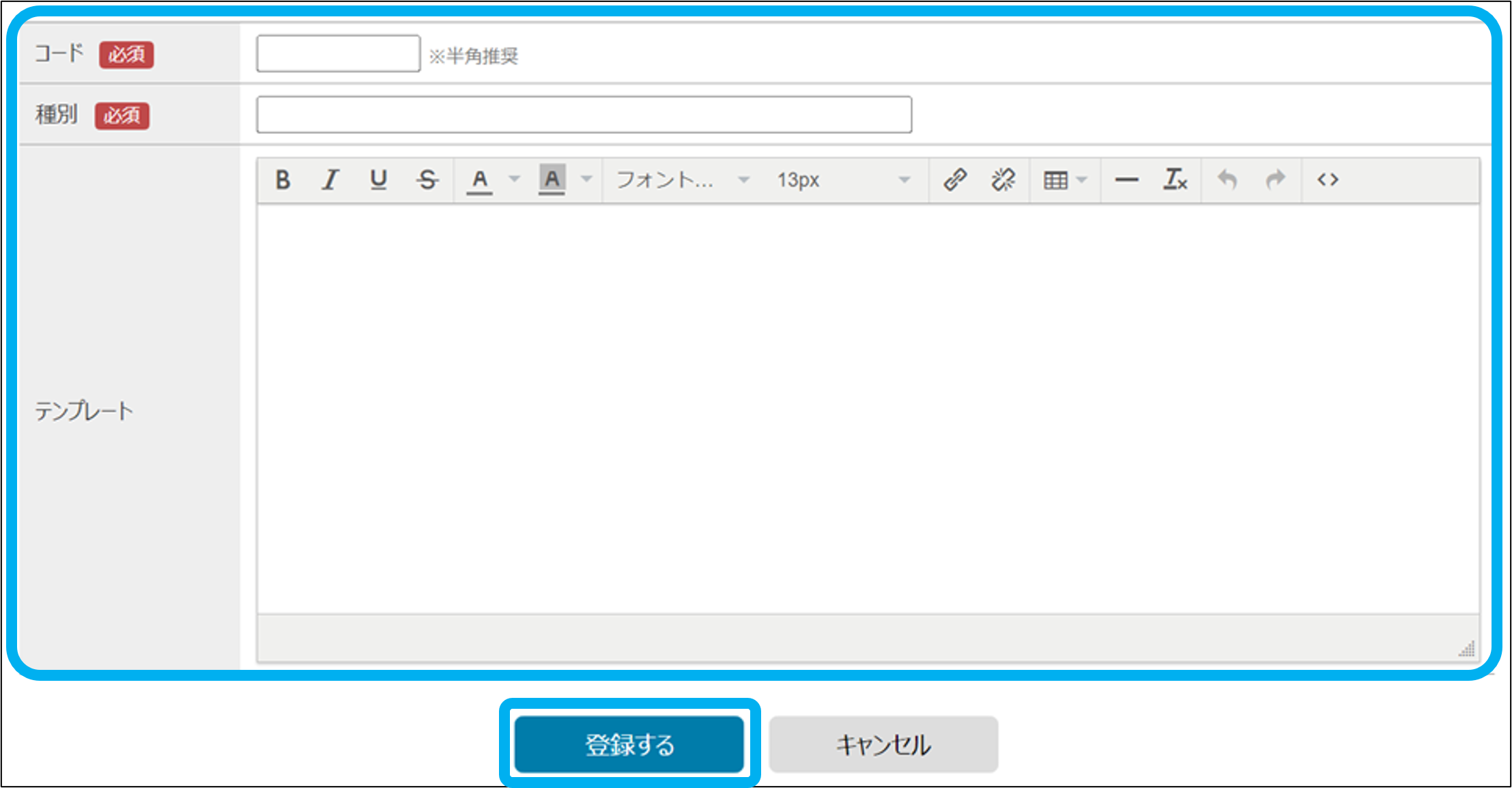Click the insert link icon
The image size is (1512, 788).
point(955,180)
